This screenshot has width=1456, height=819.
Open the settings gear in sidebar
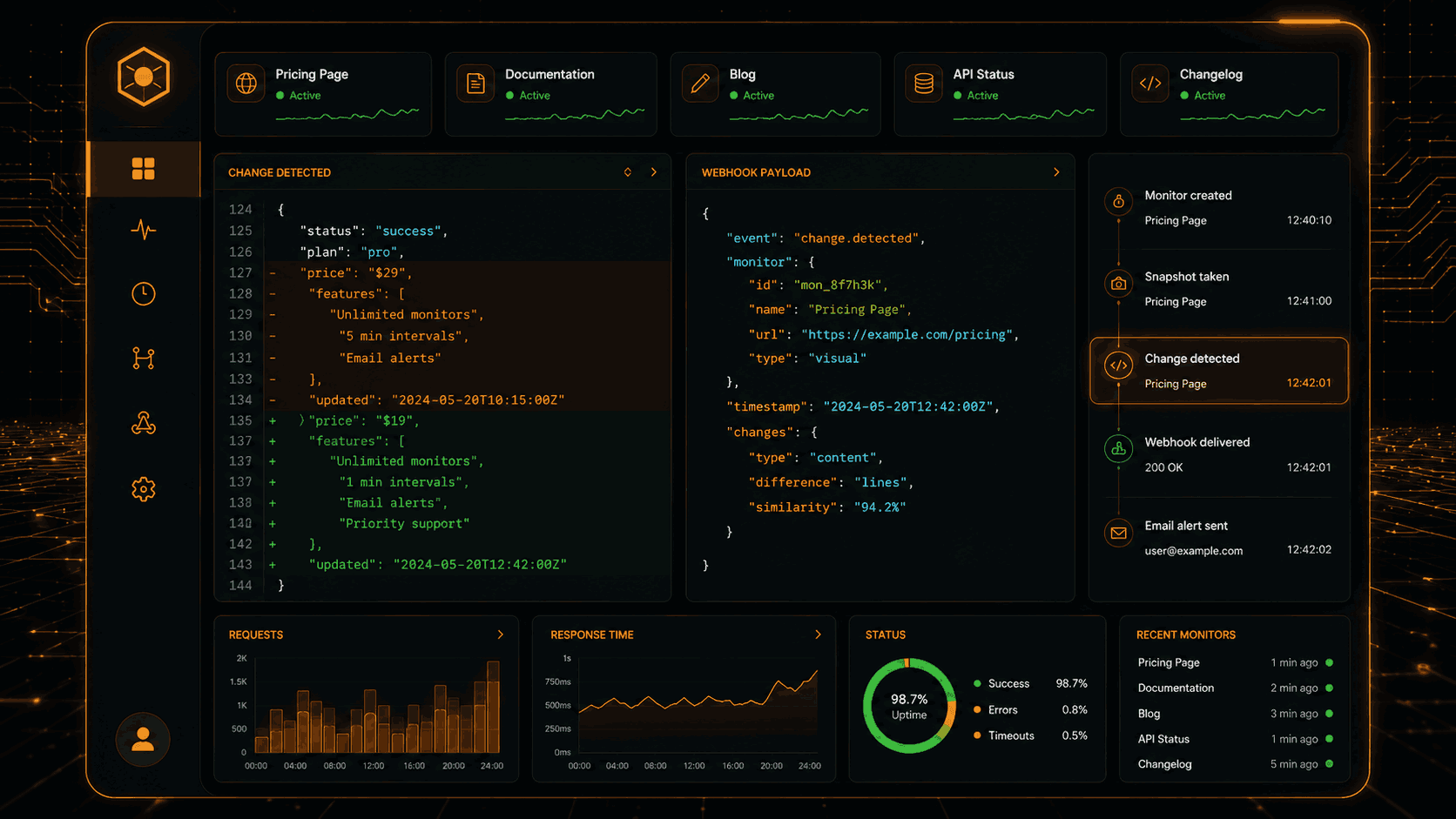[x=144, y=489]
